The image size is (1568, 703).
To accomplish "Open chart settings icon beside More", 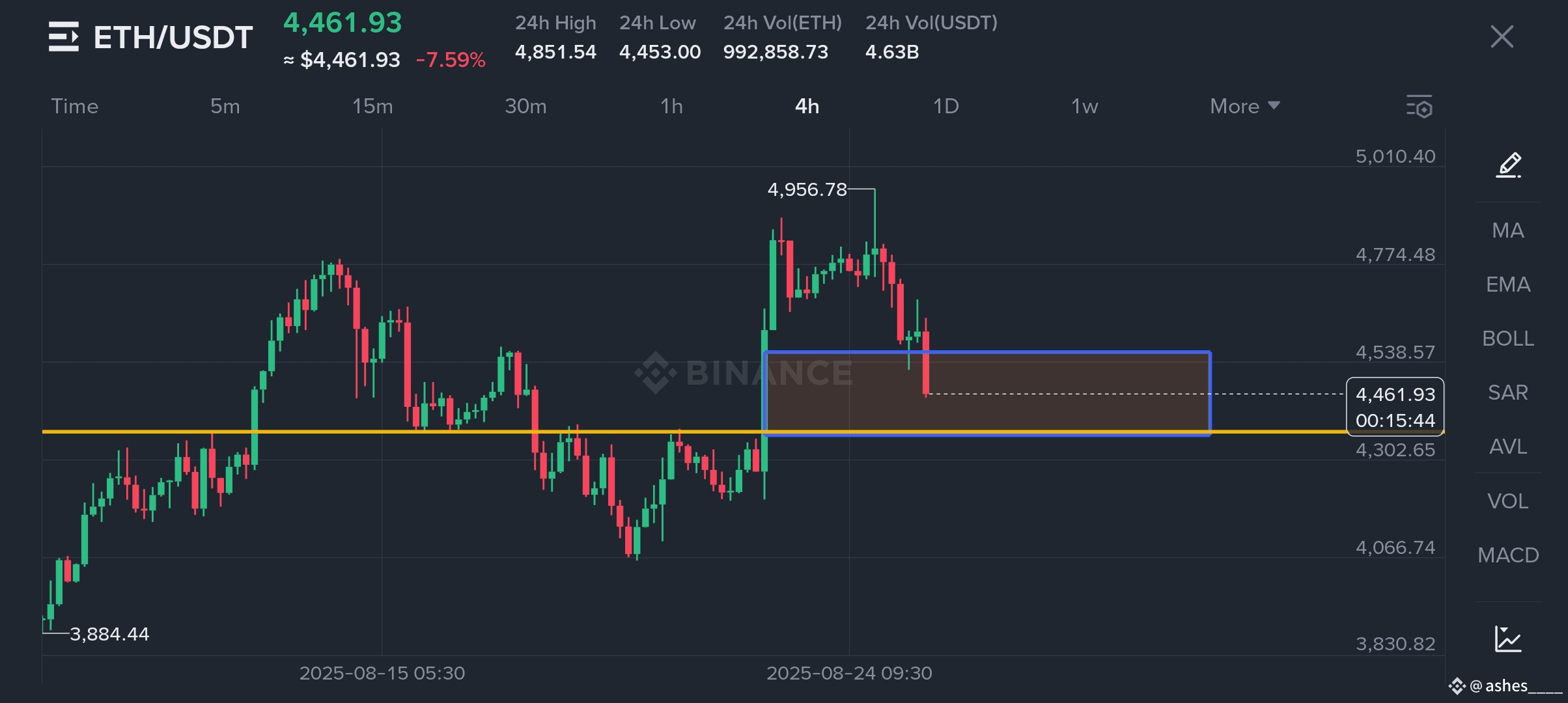I will pos(1420,107).
